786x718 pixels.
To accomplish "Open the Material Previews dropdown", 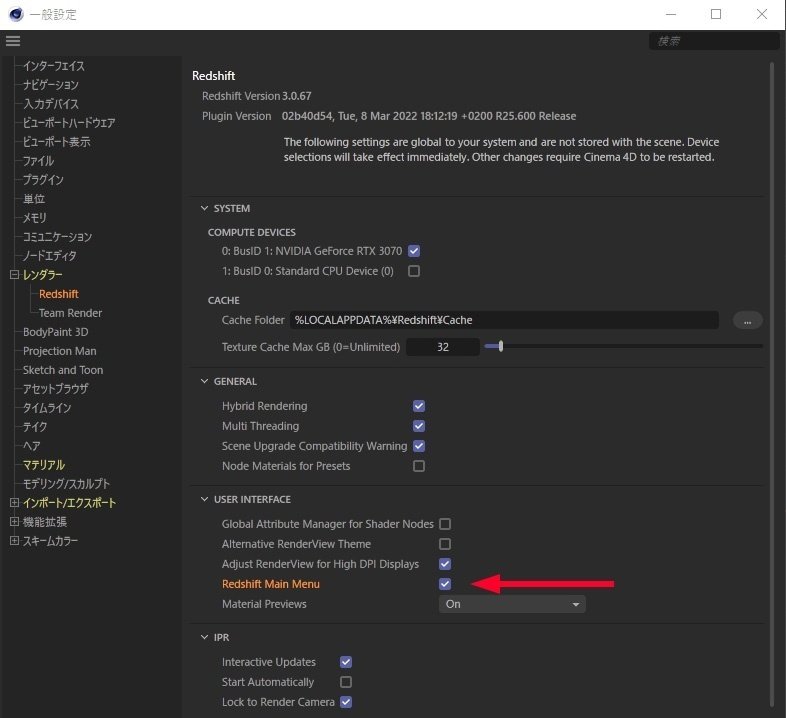I will (512, 604).
